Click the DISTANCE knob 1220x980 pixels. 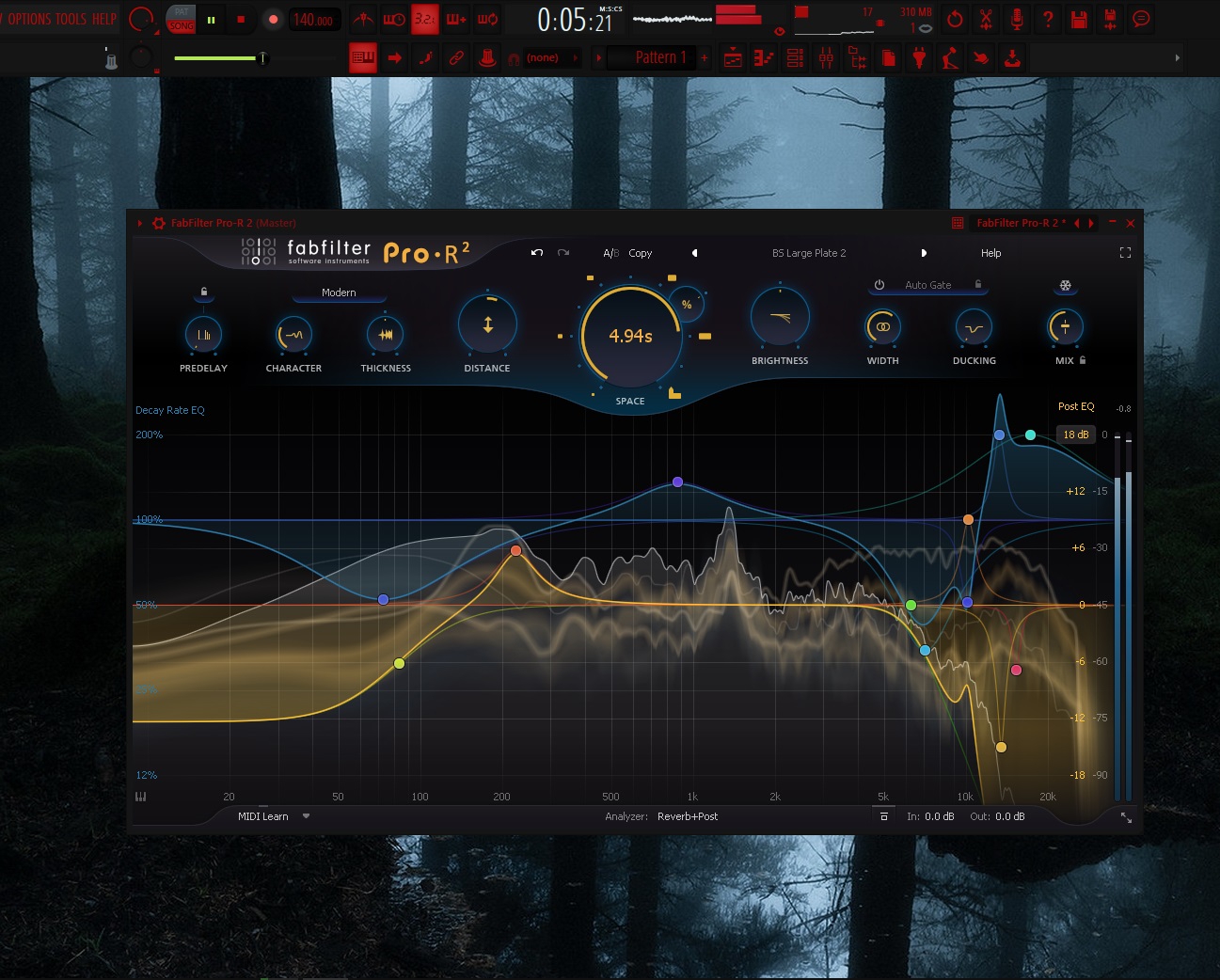(x=487, y=324)
